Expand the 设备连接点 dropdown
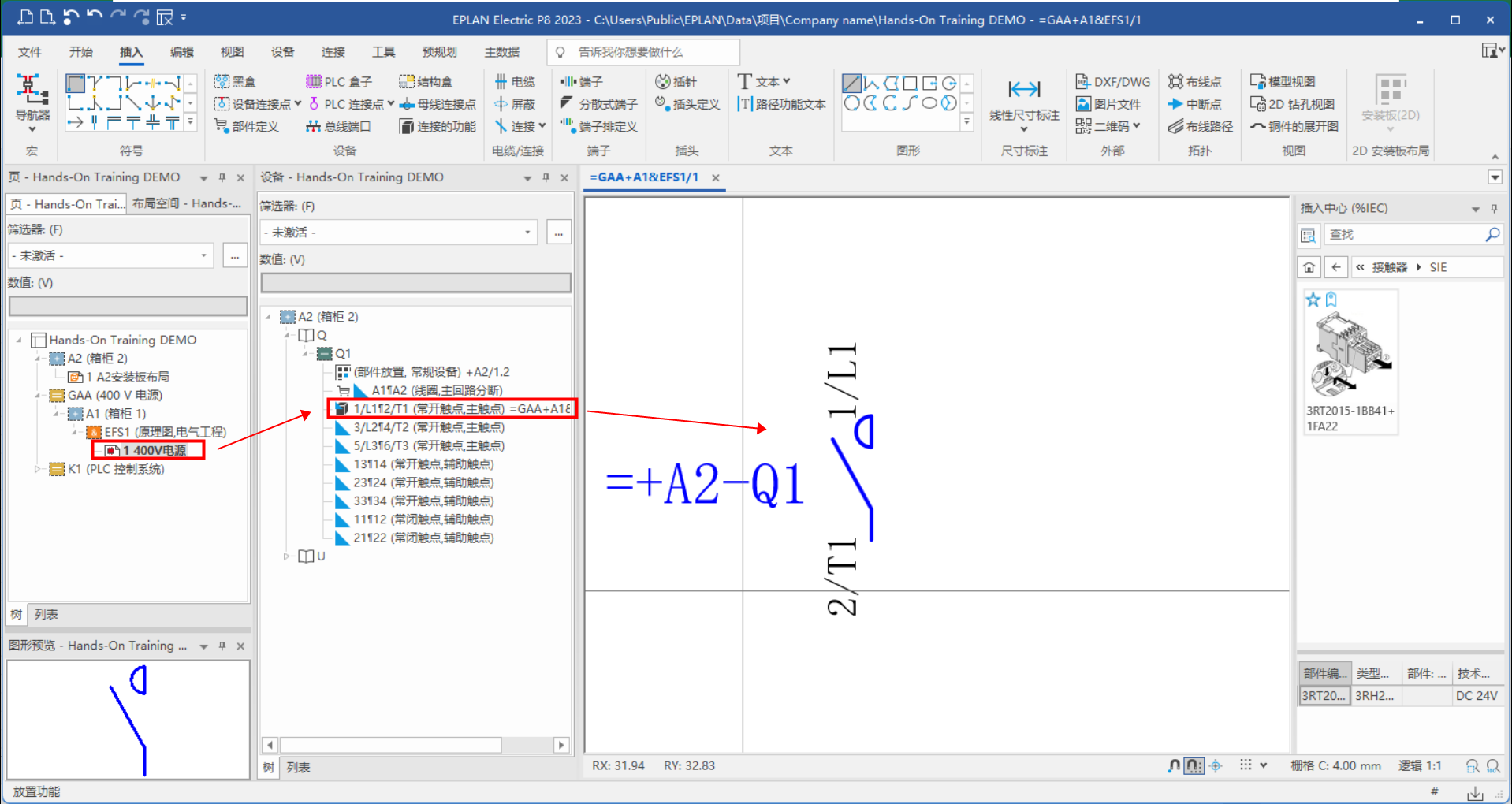The width and height of the screenshot is (1512, 804). pyautogui.click(x=297, y=103)
